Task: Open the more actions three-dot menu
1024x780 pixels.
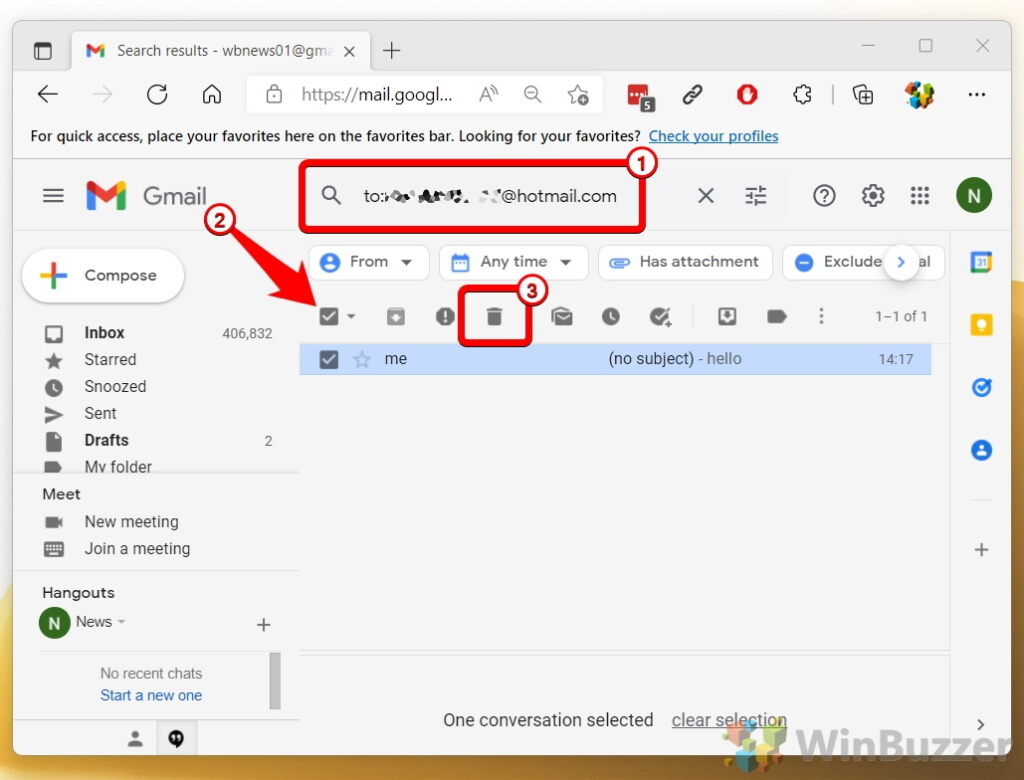Action: pyautogui.click(x=821, y=316)
